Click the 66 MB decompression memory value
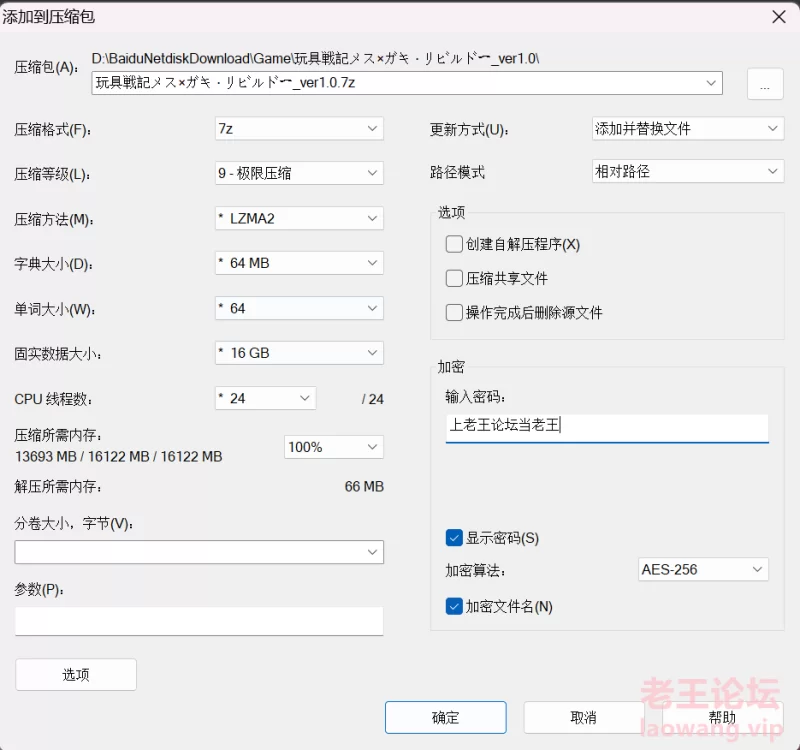The width and height of the screenshot is (800, 750). point(364,486)
